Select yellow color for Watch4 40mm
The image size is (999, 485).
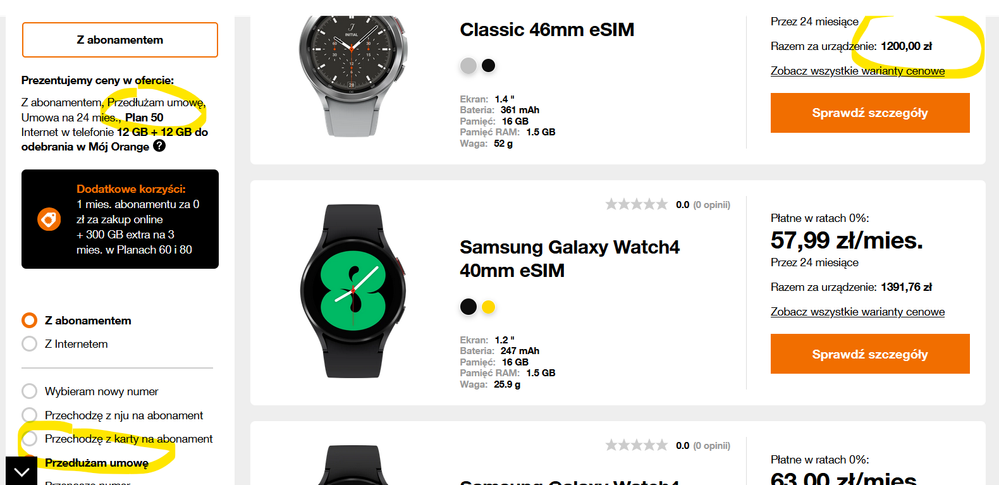pos(488,307)
